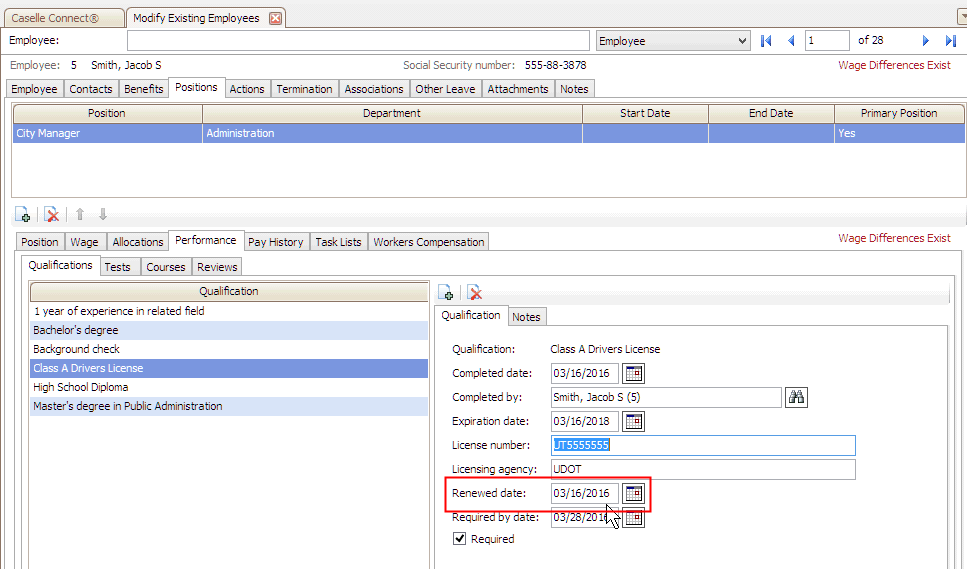
Task: Open the Employee search type dropdown
Action: [741, 41]
